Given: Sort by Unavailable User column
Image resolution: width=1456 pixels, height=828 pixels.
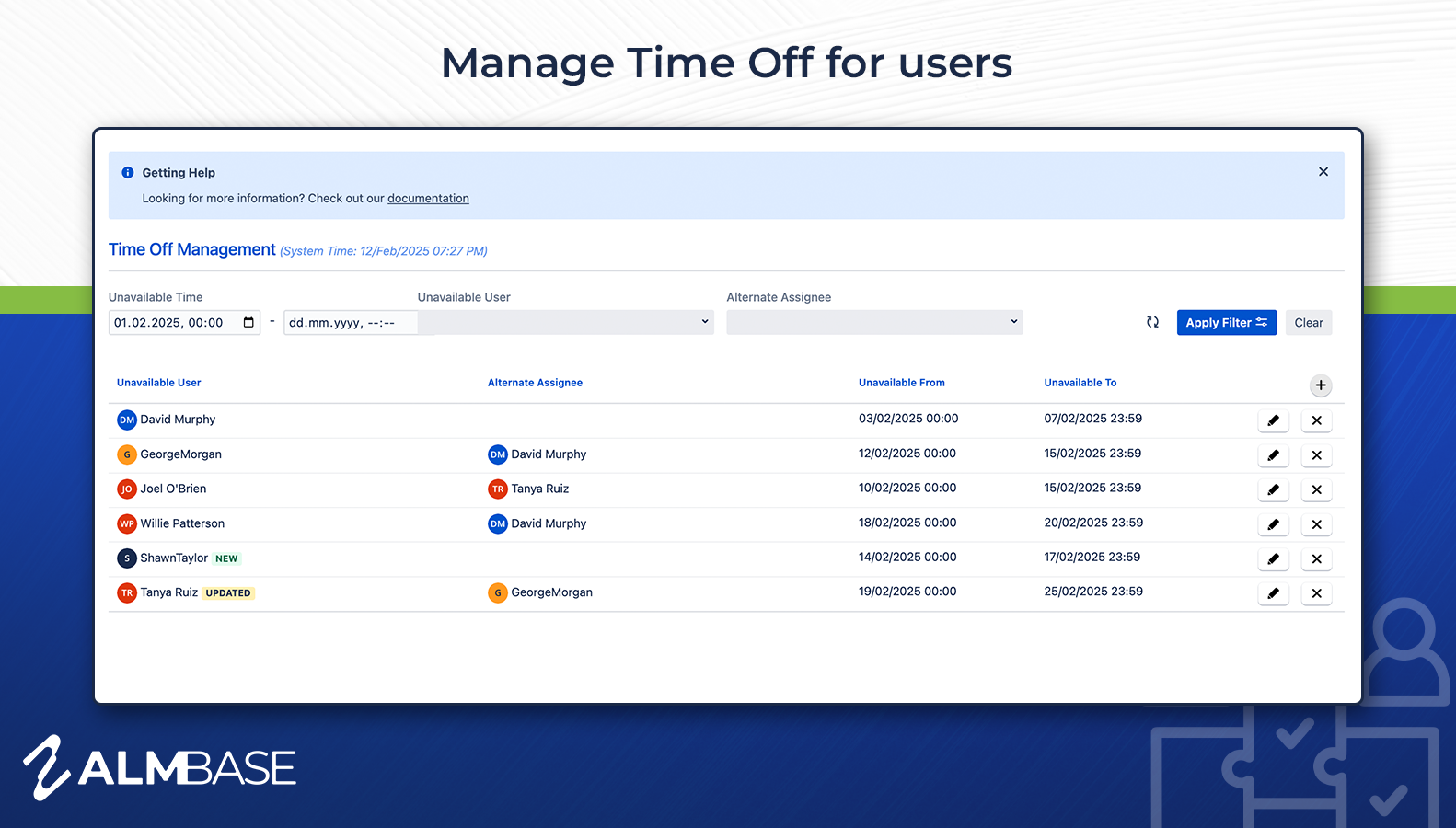Looking at the screenshot, I should point(159,383).
